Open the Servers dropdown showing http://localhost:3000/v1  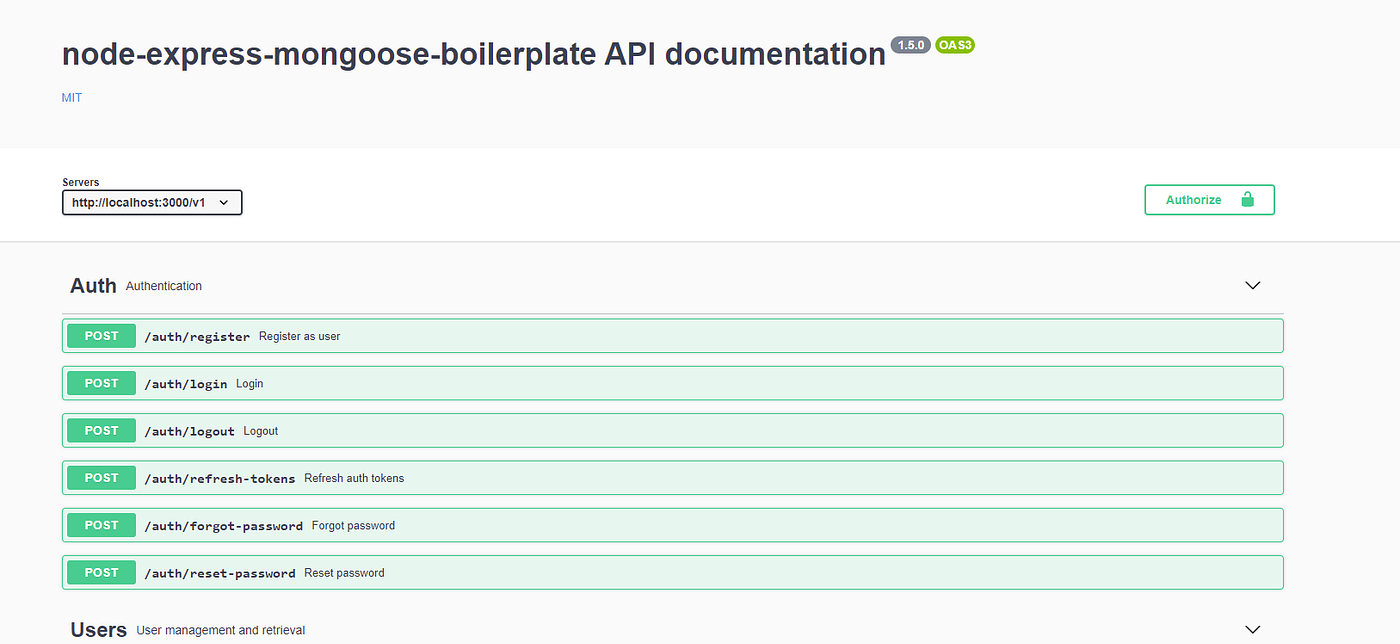pos(151,202)
